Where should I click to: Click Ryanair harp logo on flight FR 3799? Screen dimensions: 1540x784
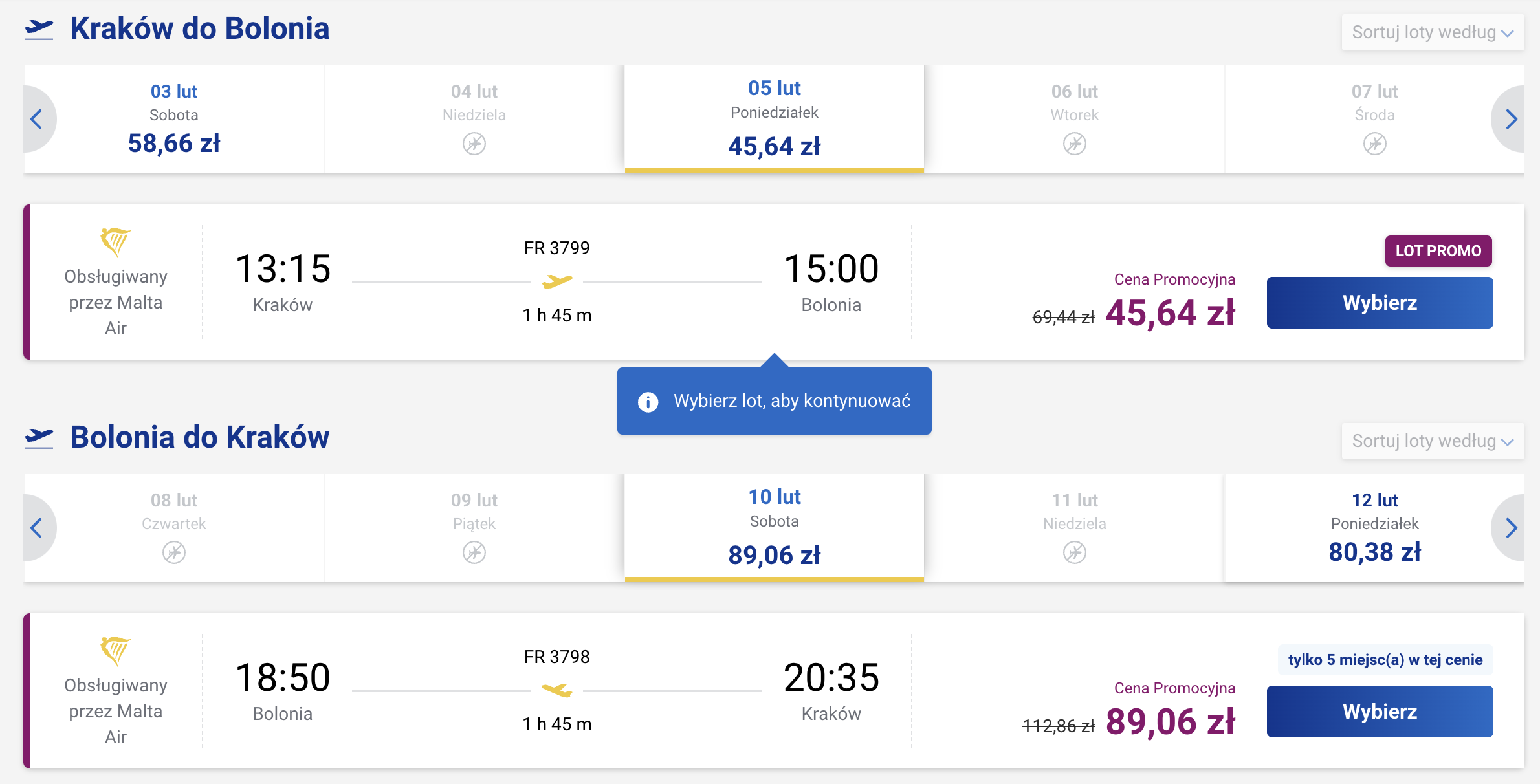point(115,242)
